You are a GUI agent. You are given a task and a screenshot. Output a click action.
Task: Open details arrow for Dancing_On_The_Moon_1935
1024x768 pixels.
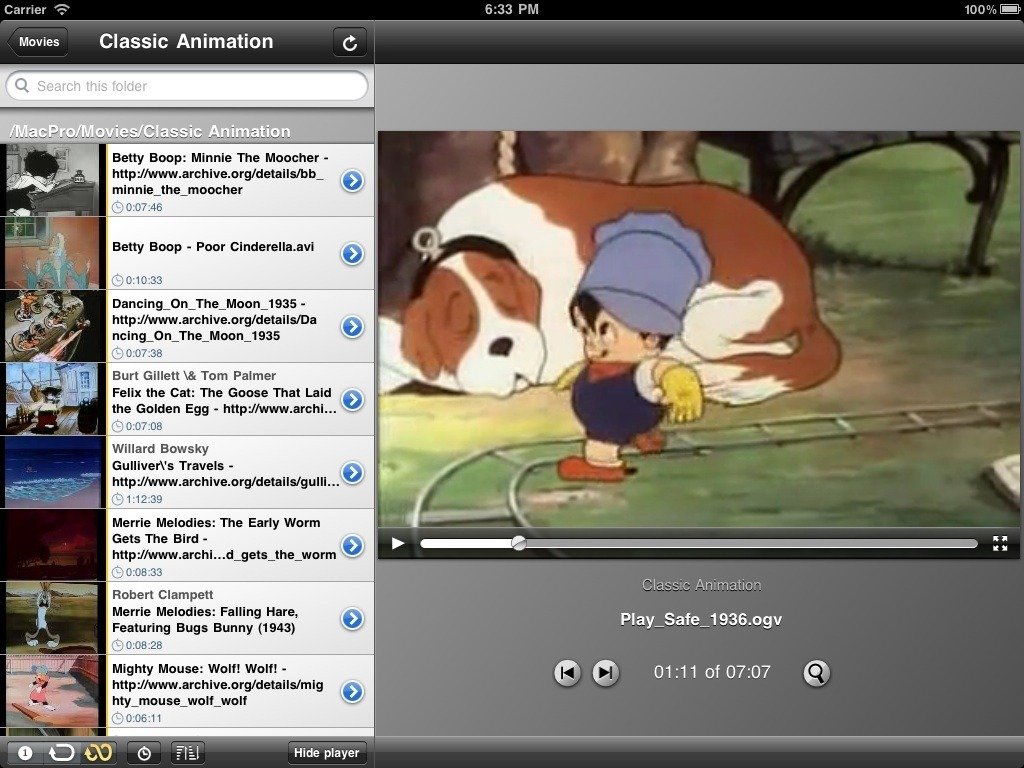coord(353,327)
